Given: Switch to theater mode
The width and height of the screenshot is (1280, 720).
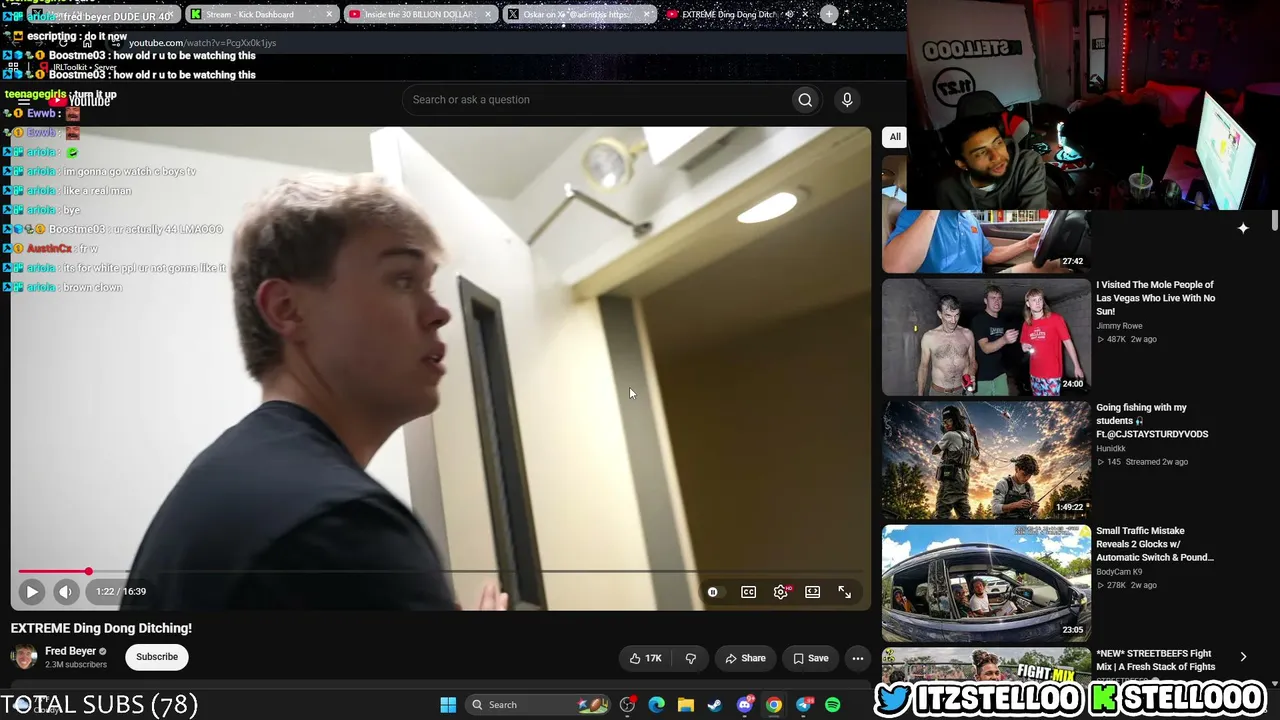Looking at the screenshot, I should [x=813, y=592].
